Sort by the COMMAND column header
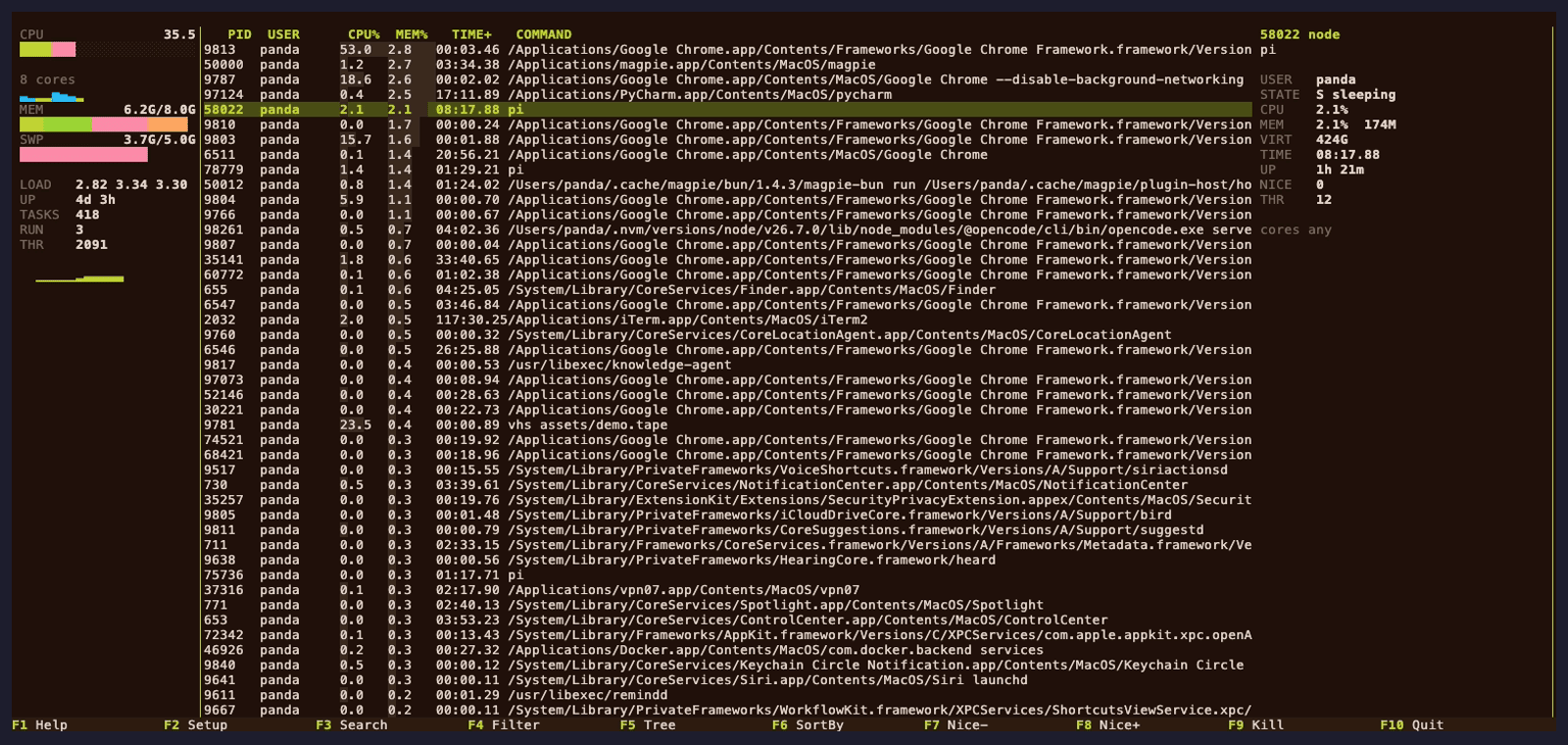This screenshot has height=745, width=1568. click(544, 34)
